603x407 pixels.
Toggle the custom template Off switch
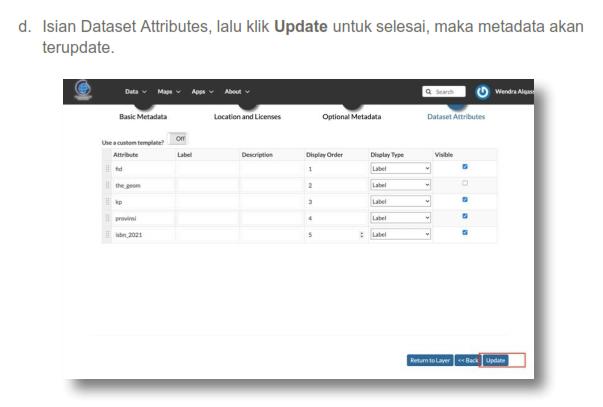(180, 139)
